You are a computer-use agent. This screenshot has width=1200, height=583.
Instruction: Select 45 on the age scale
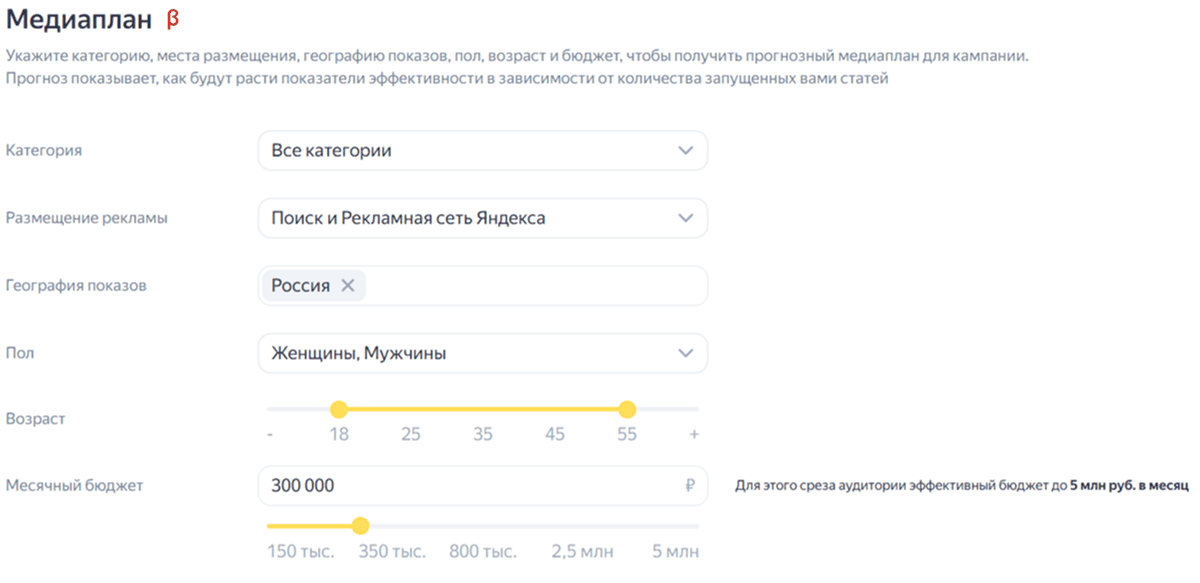click(555, 434)
